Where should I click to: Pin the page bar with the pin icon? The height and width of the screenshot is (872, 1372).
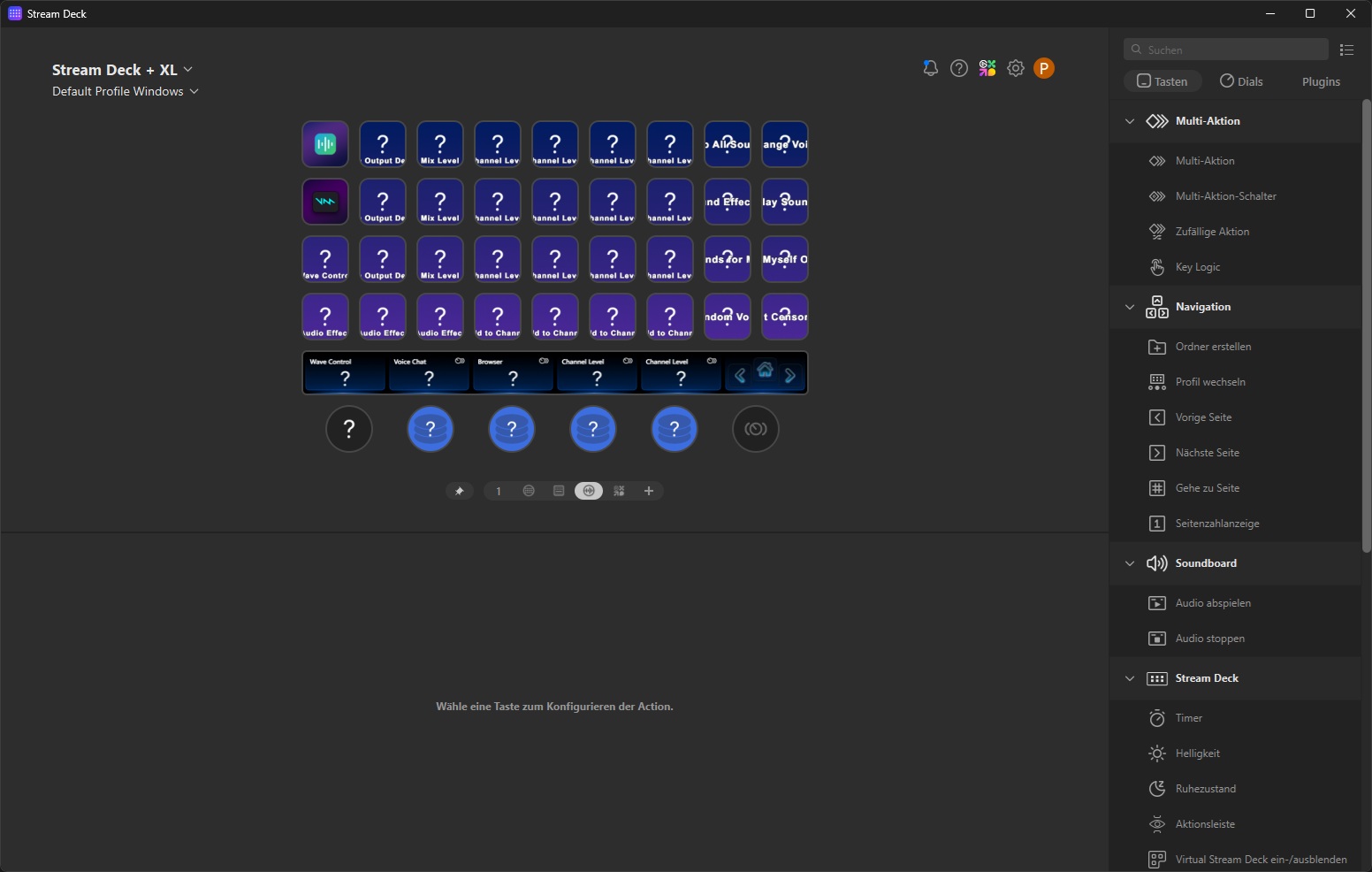coord(459,491)
